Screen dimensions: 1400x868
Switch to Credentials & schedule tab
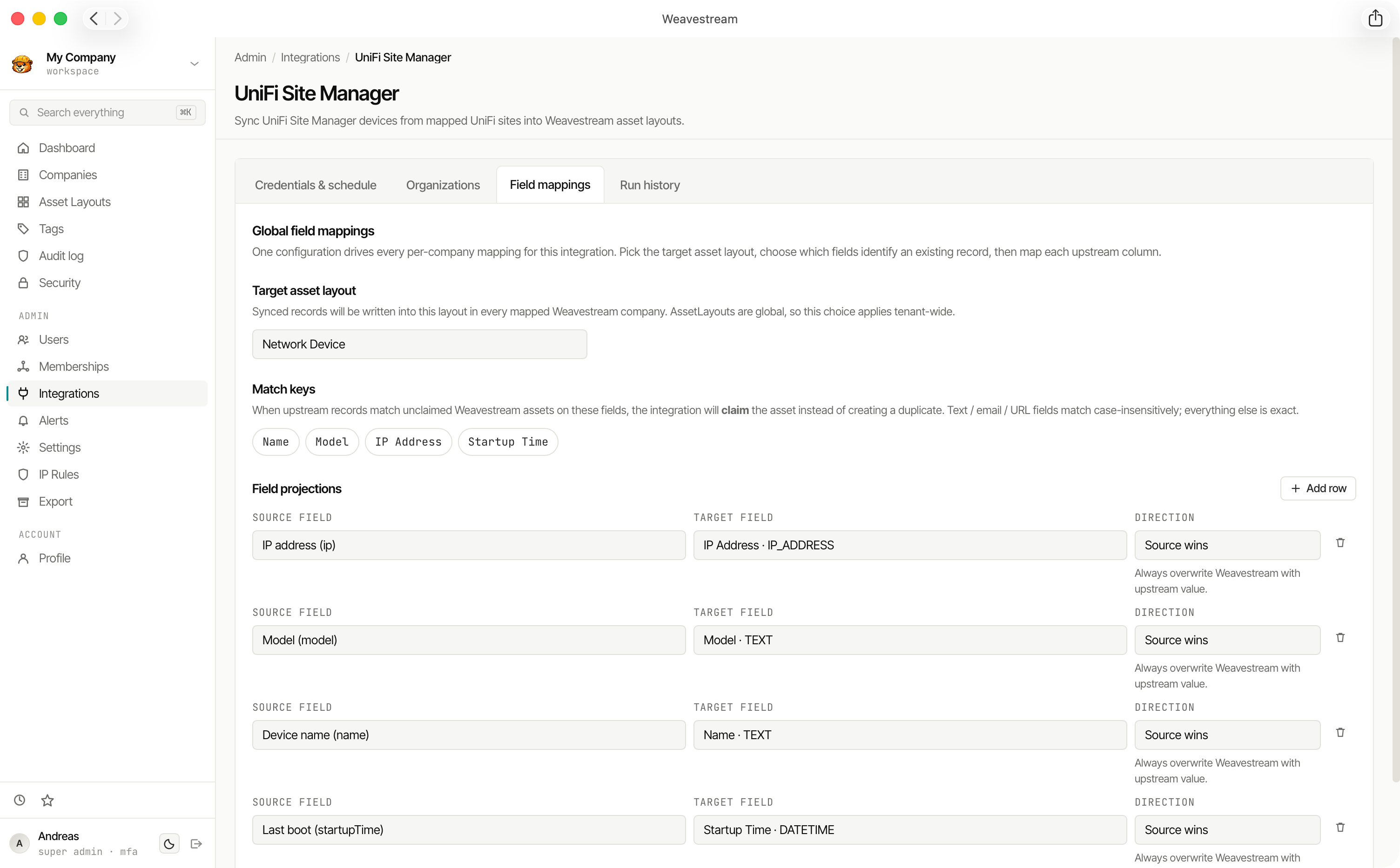click(x=315, y=186)
